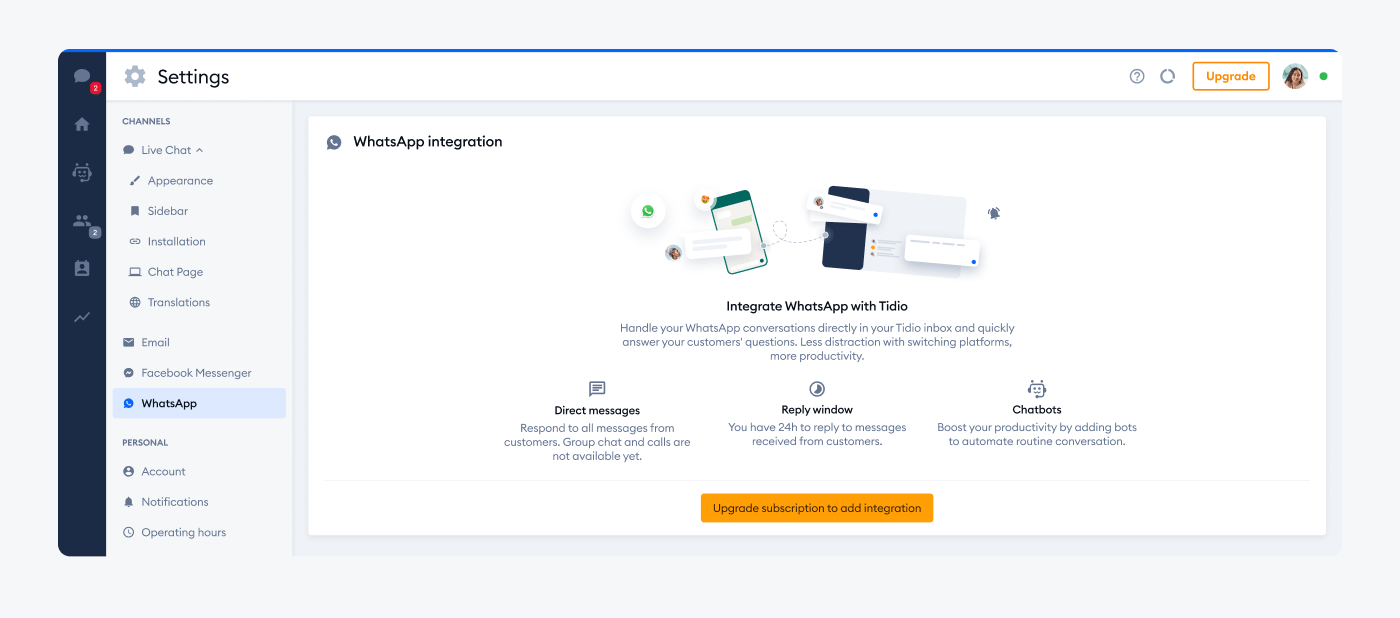Click the Settings gear icon in header
This screenshot has width=1400, height=618.
(x=135, y=77)
